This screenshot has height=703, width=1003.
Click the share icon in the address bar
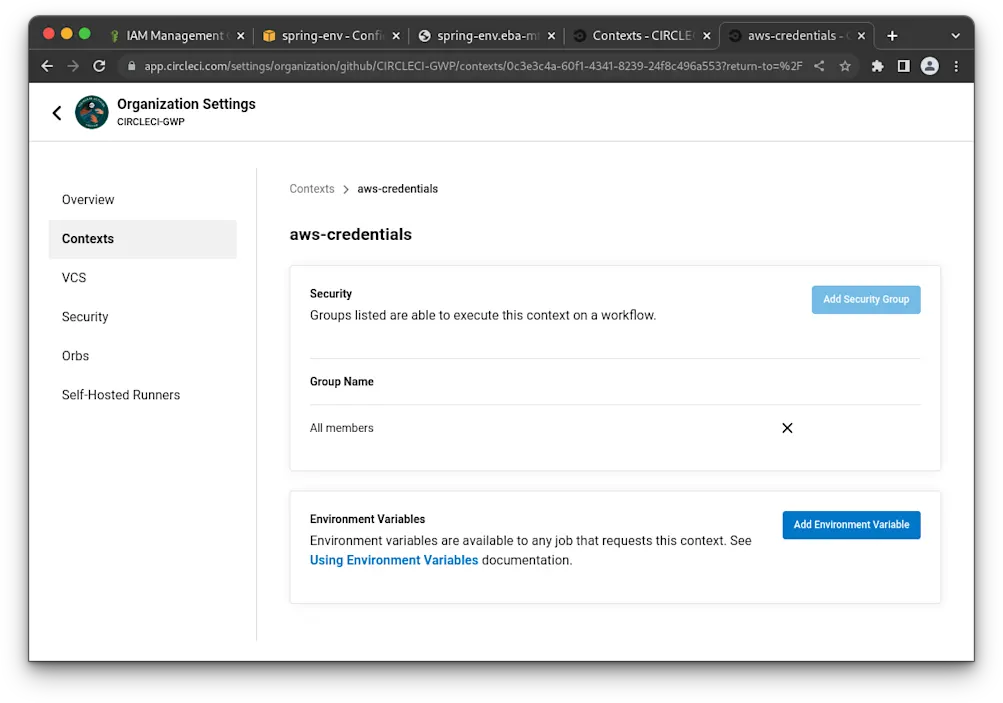[x=820, y=66]
